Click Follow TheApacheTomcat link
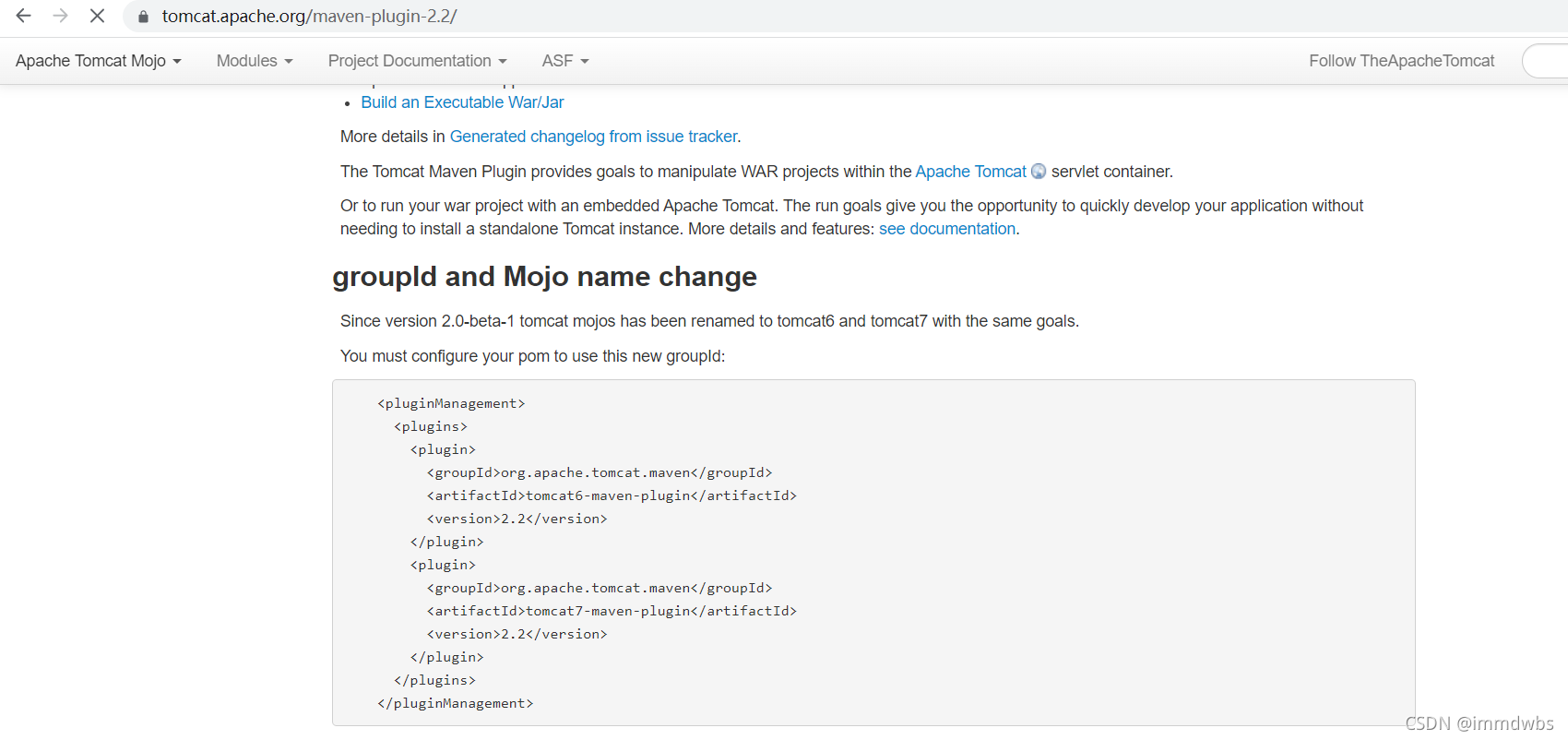Image resolution: width=1568 pixels, height=740 pixels. (x=1401, y=61)
